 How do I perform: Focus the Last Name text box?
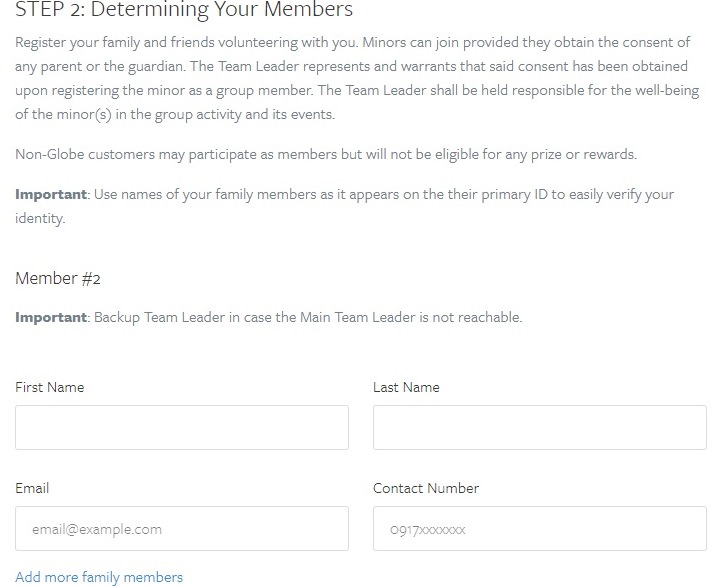coord(540,427)
